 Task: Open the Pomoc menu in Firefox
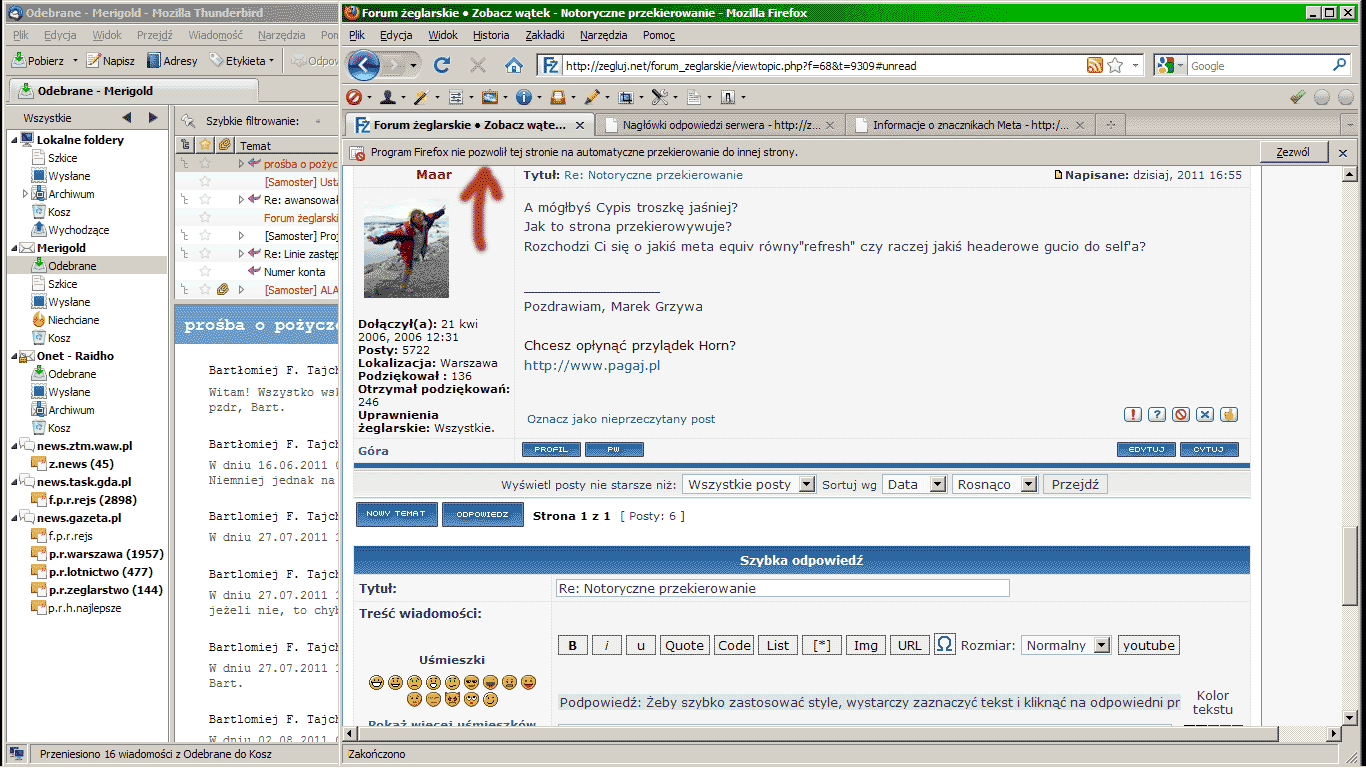(x=659, y=35)
